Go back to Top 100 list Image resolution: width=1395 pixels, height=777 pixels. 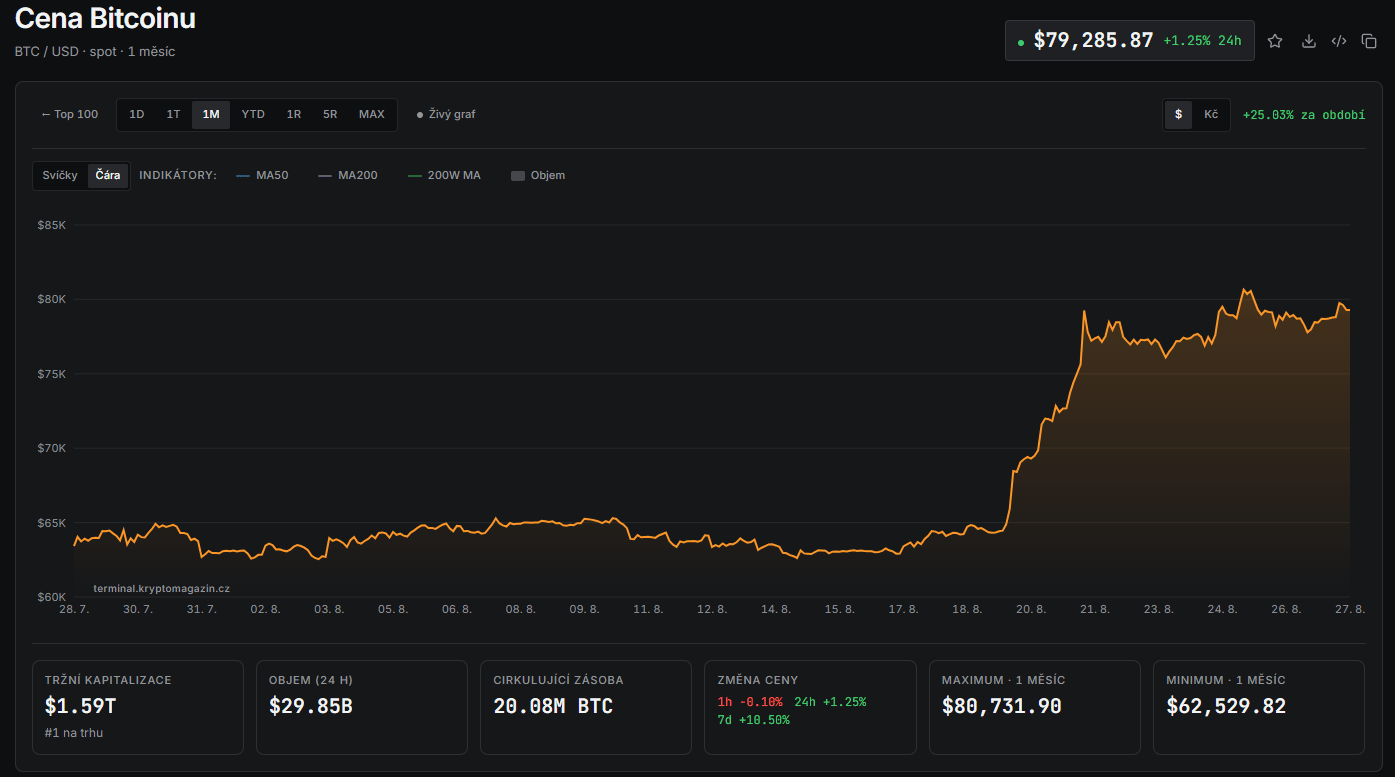coord(70,114)
